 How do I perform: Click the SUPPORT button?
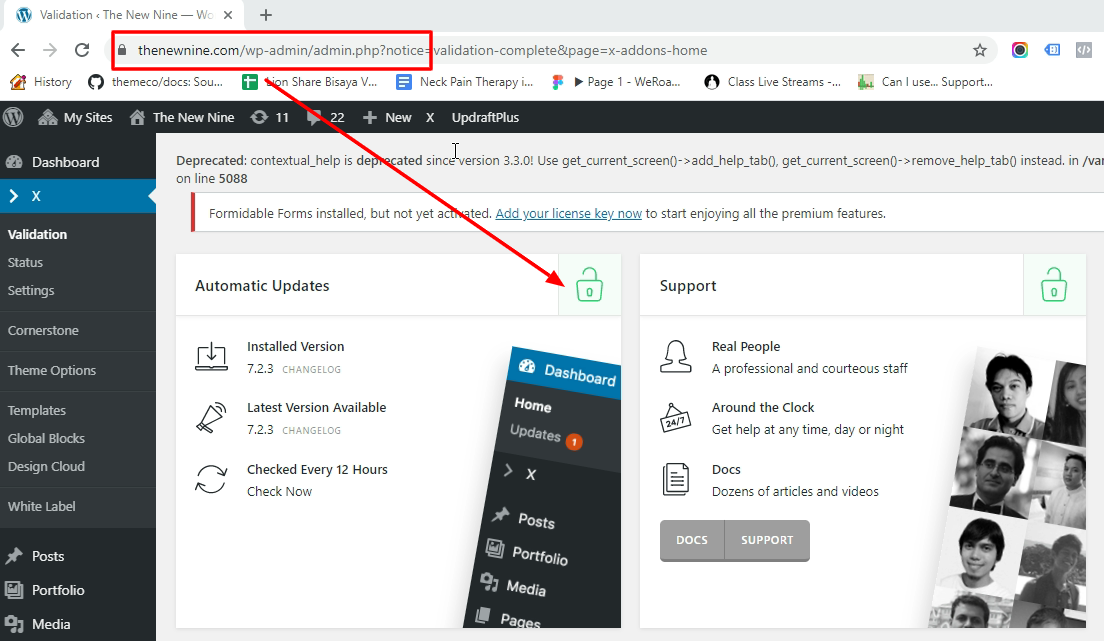pyautogui.click(x=767, y=540)
